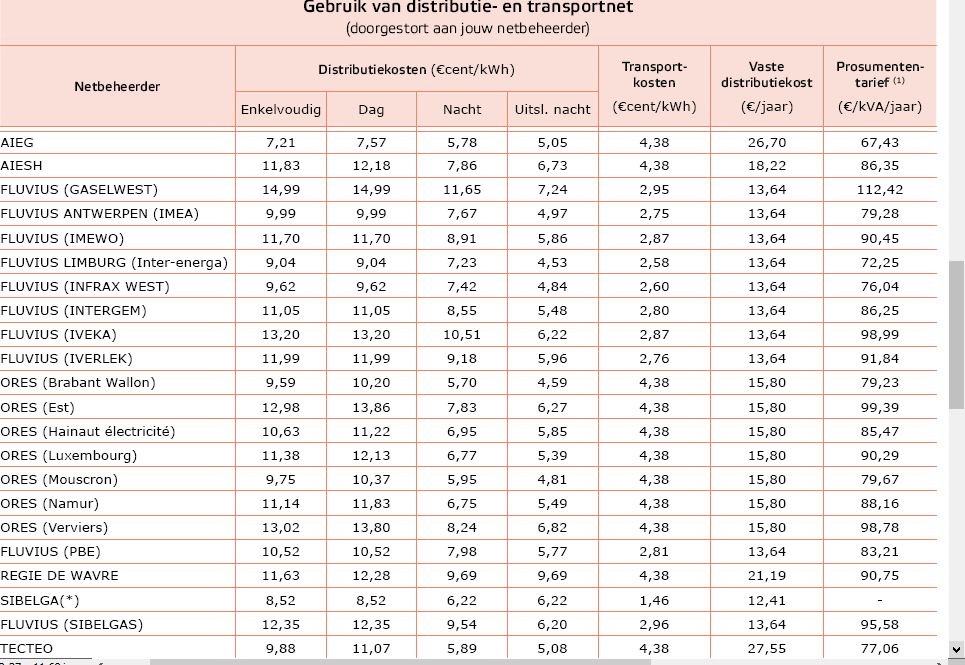Click the Dag column header

pyautogui.click(x=371, y=109)
